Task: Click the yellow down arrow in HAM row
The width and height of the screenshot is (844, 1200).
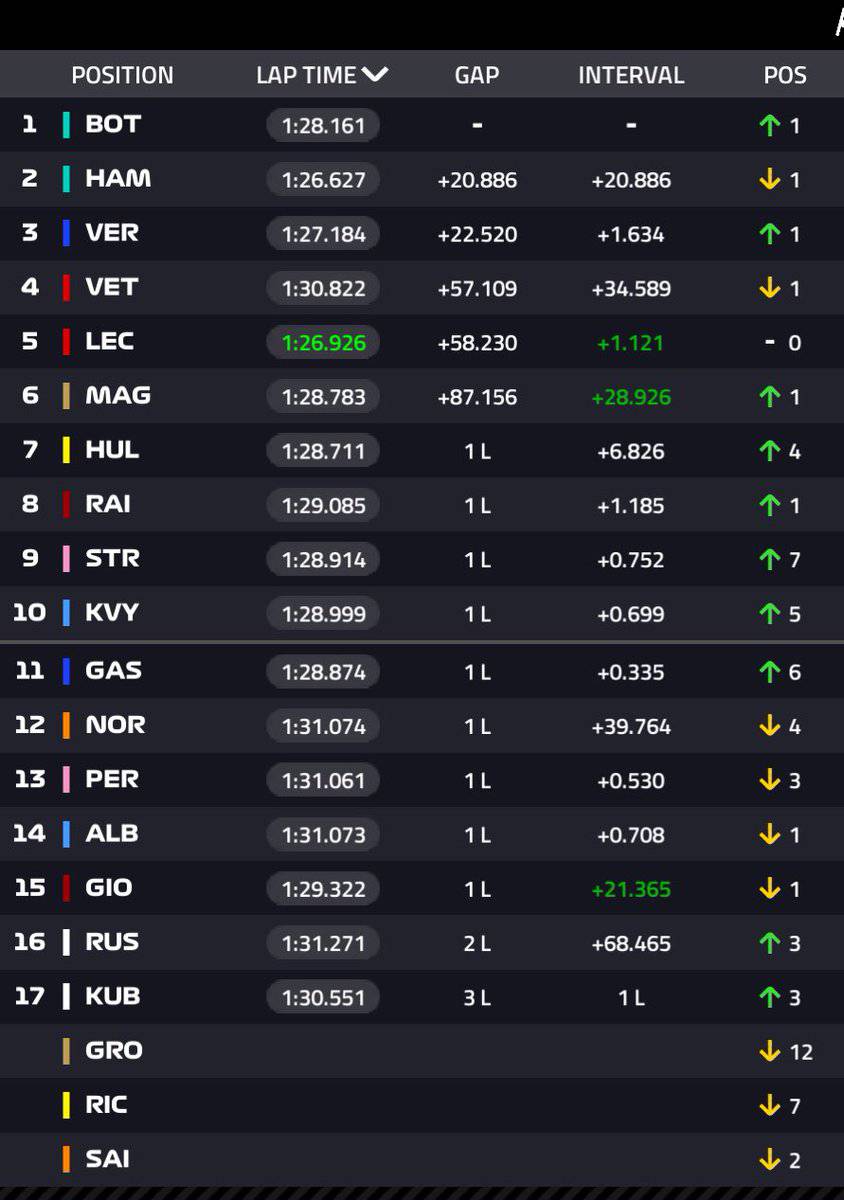Action: [x=769, y=180]
